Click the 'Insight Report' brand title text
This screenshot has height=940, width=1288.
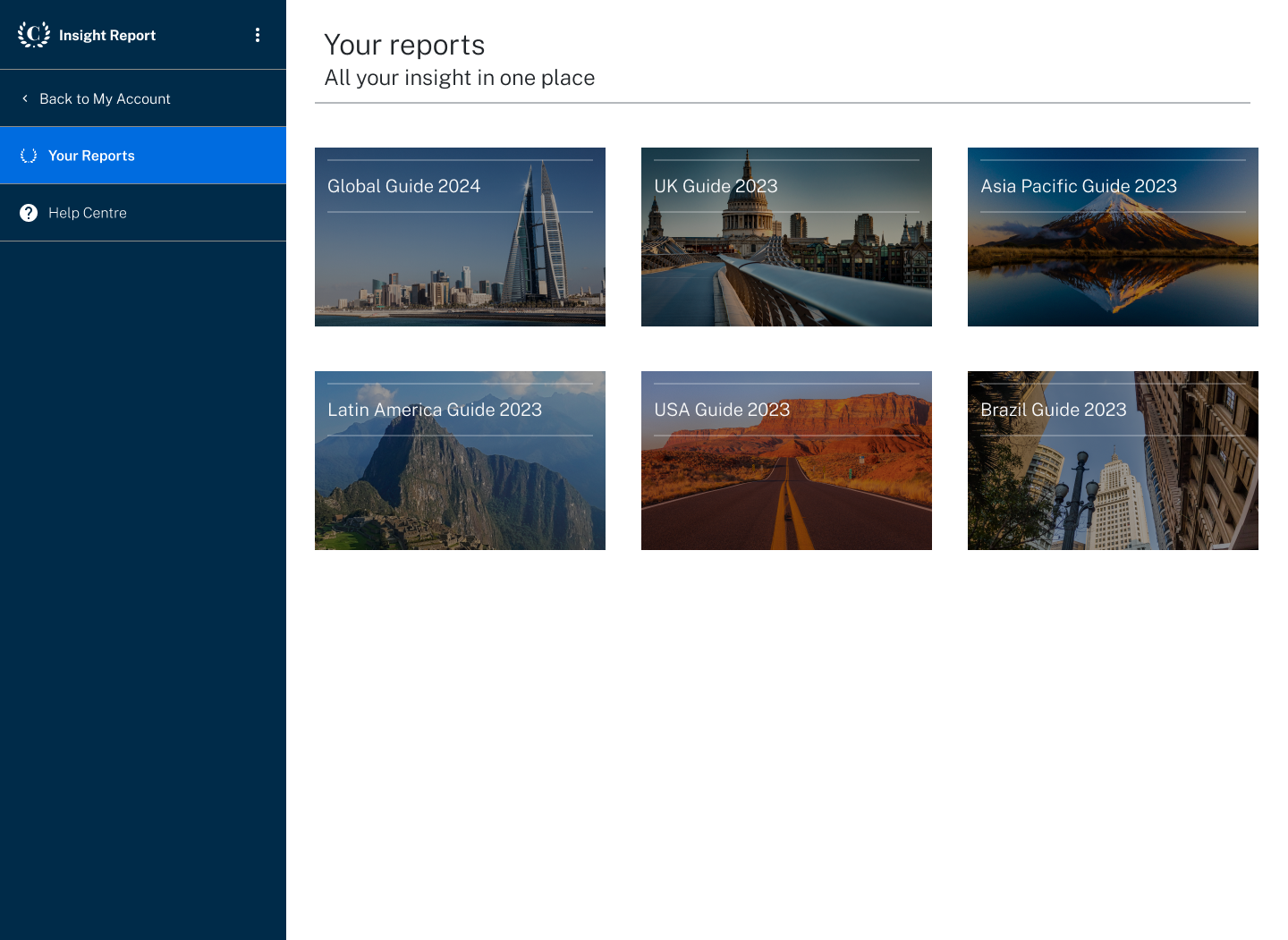coord(107,35)
